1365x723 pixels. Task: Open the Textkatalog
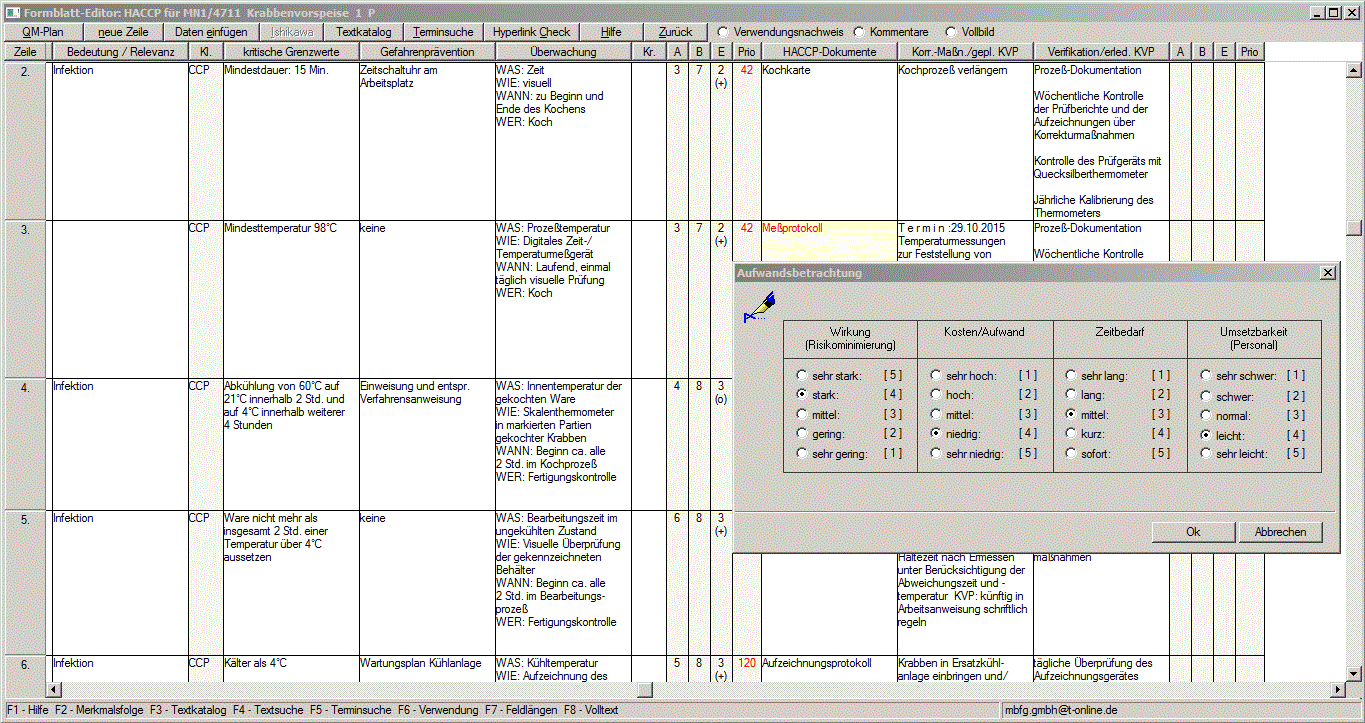tap(365, 32)
